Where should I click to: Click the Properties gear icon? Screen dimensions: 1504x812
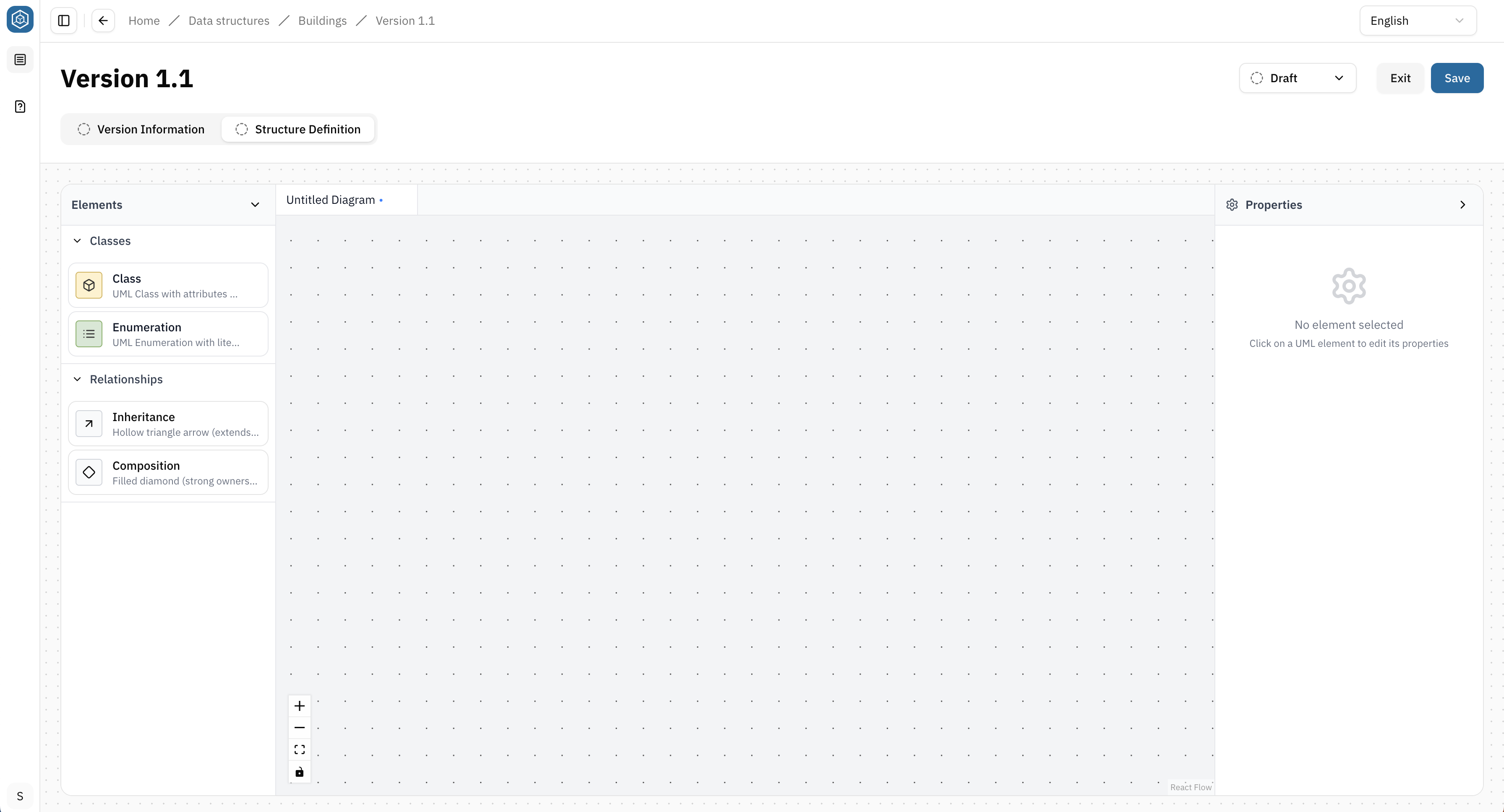click(x=1232, y=205)
